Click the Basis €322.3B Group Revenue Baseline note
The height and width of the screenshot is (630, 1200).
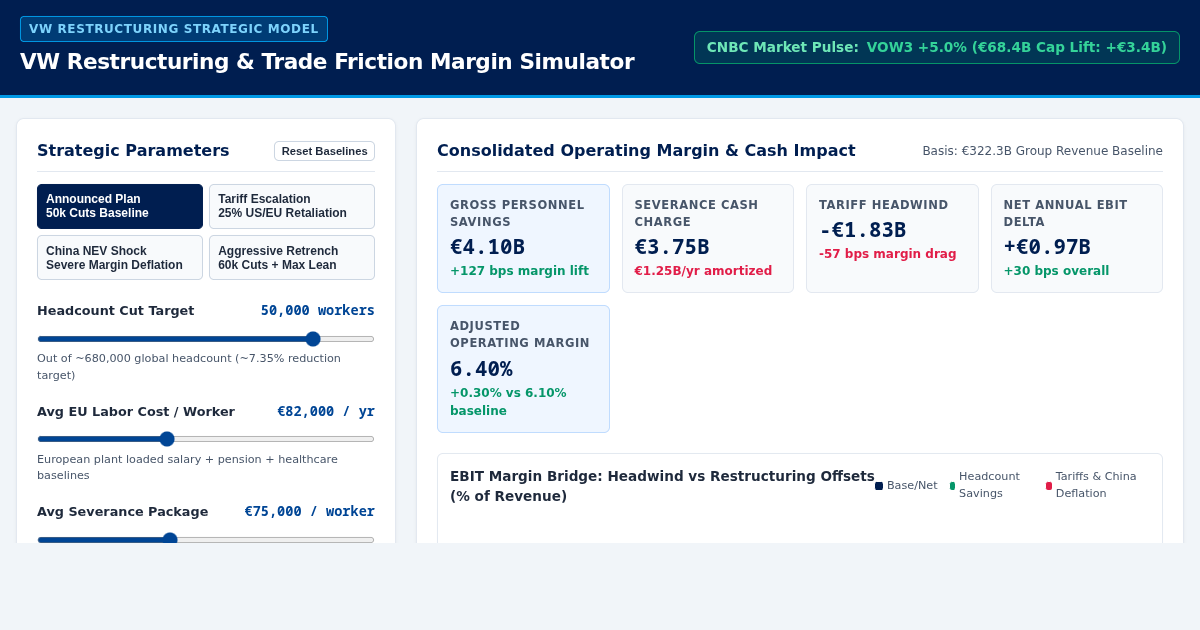[1042, 151]
